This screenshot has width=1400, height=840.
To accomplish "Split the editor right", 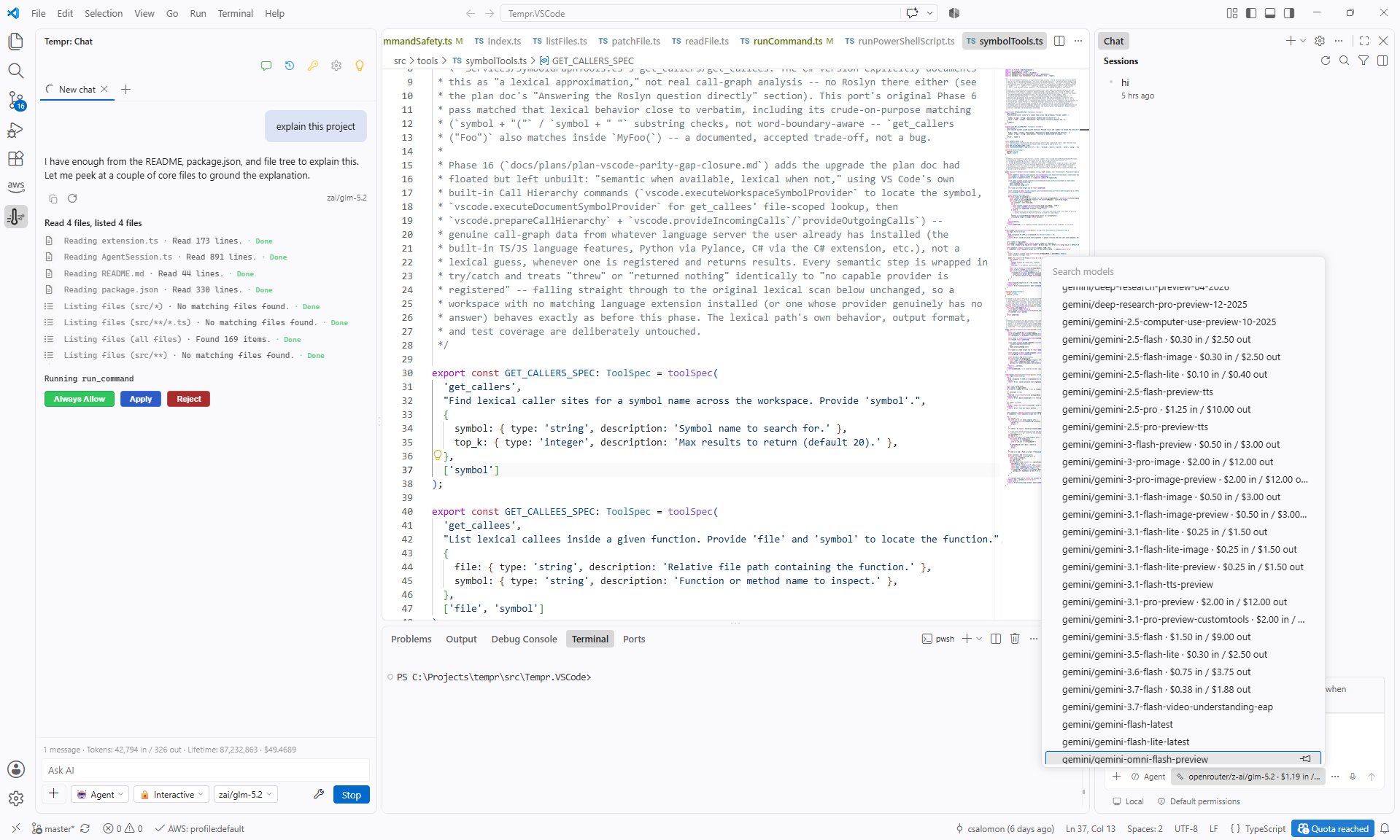I will click(1059, 41).
